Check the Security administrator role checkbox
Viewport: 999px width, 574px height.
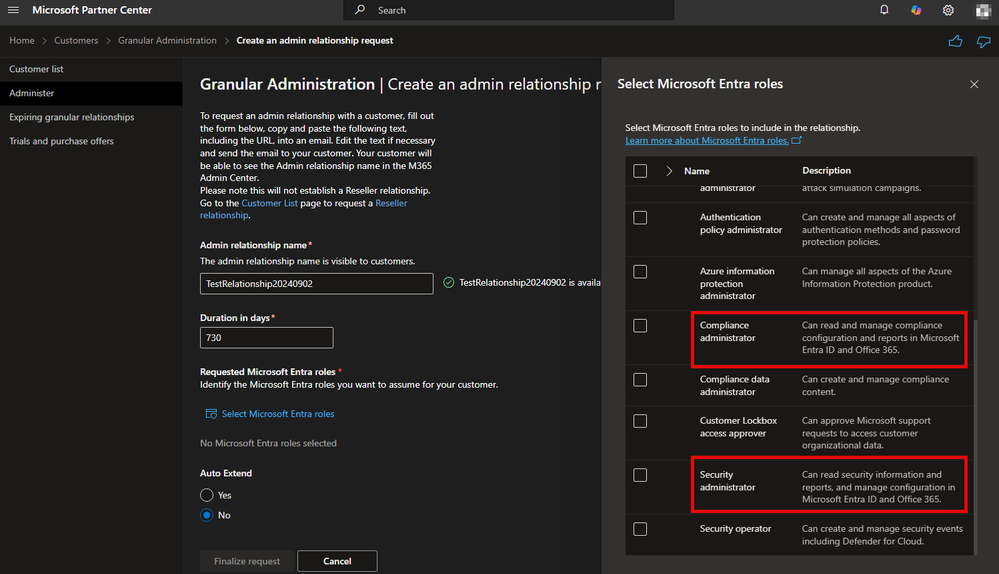pyautogui.click(x=640, y=475)
